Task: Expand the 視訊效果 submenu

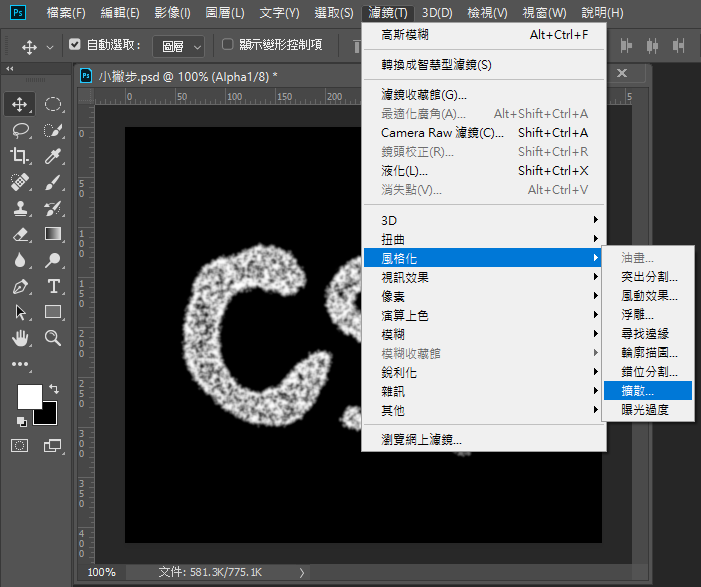Action: point(484,277)
